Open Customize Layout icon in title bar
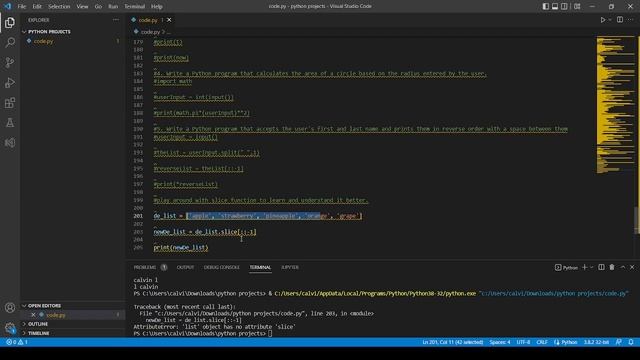Screen dimensions: 640x360 [577, 6]
